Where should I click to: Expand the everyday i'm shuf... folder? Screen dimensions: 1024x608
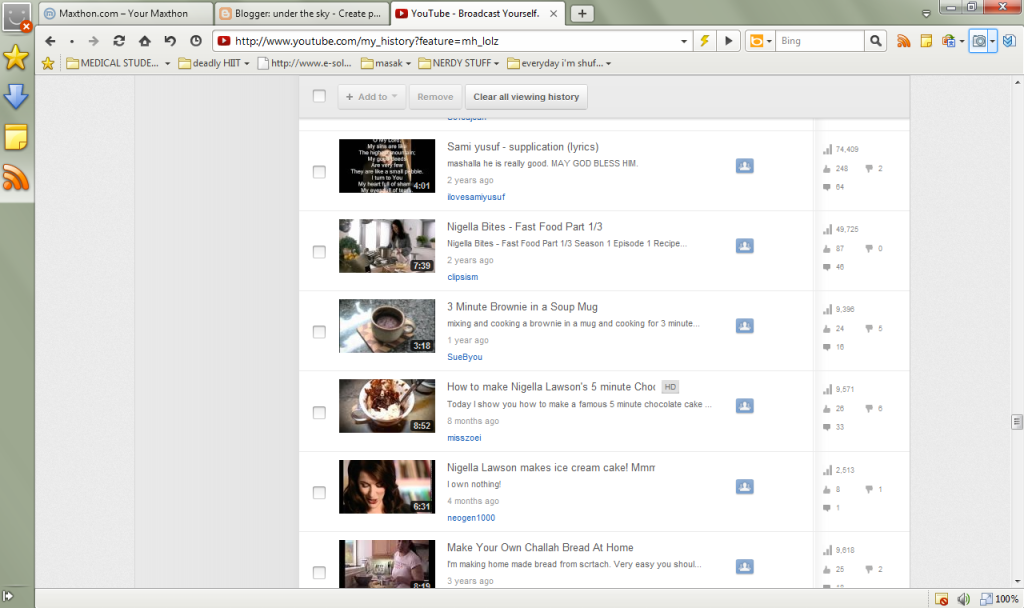pos(609,63)
